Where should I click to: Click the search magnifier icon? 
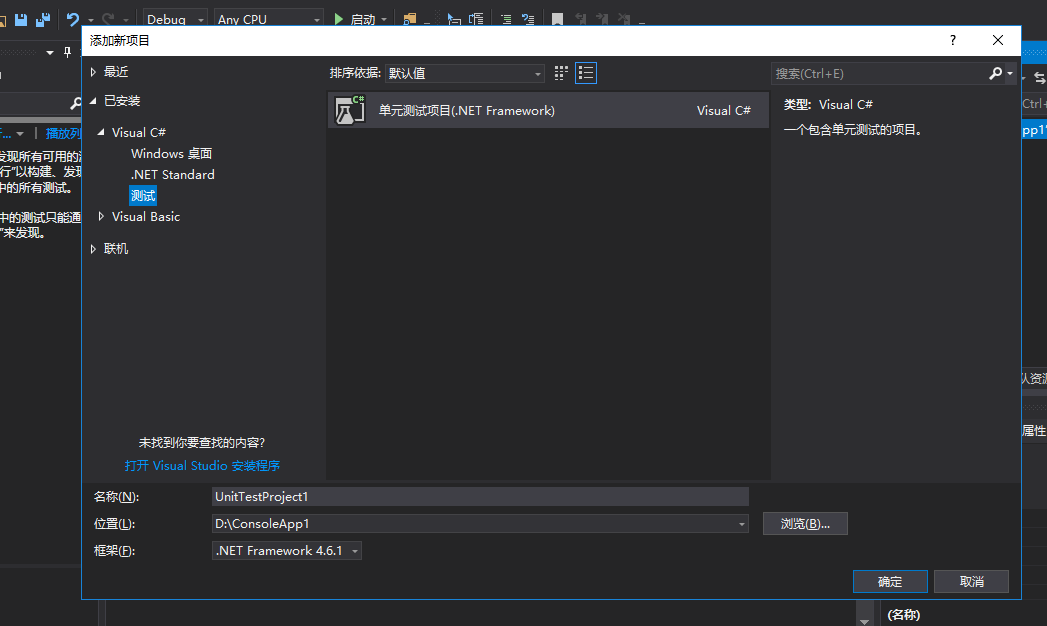point(995,73)
